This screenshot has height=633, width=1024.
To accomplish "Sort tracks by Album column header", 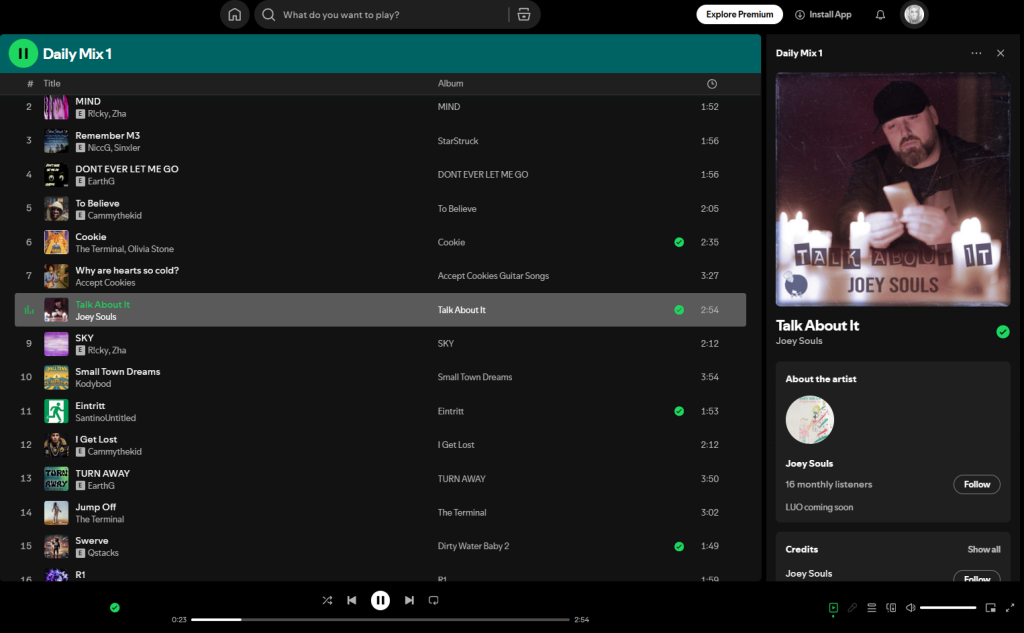I will 451,84.
